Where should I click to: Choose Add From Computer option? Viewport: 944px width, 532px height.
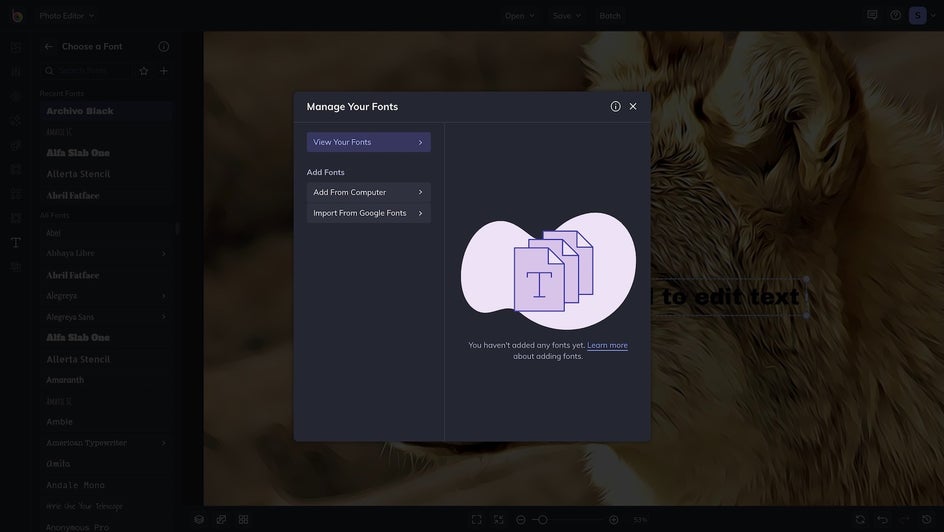click(x=368, y=192)
